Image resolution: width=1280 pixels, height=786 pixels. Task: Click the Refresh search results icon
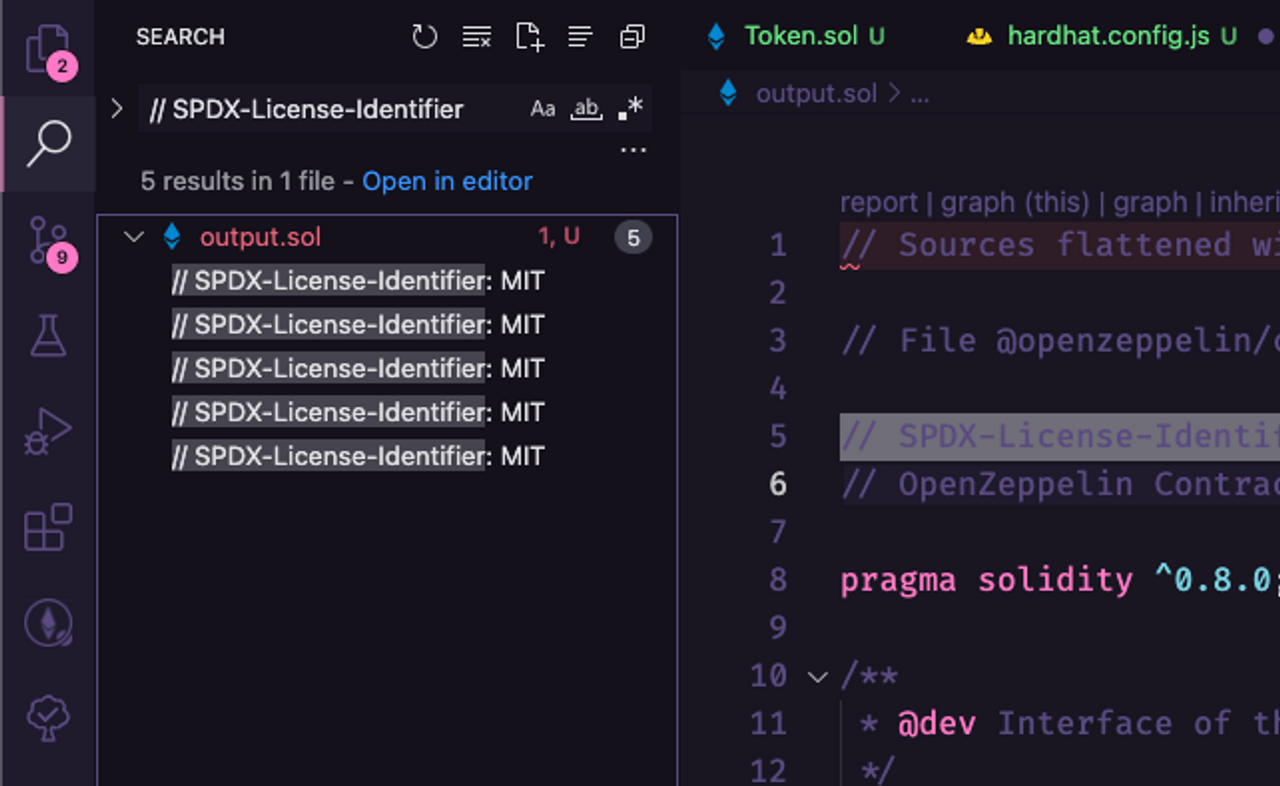click(425, 37)
